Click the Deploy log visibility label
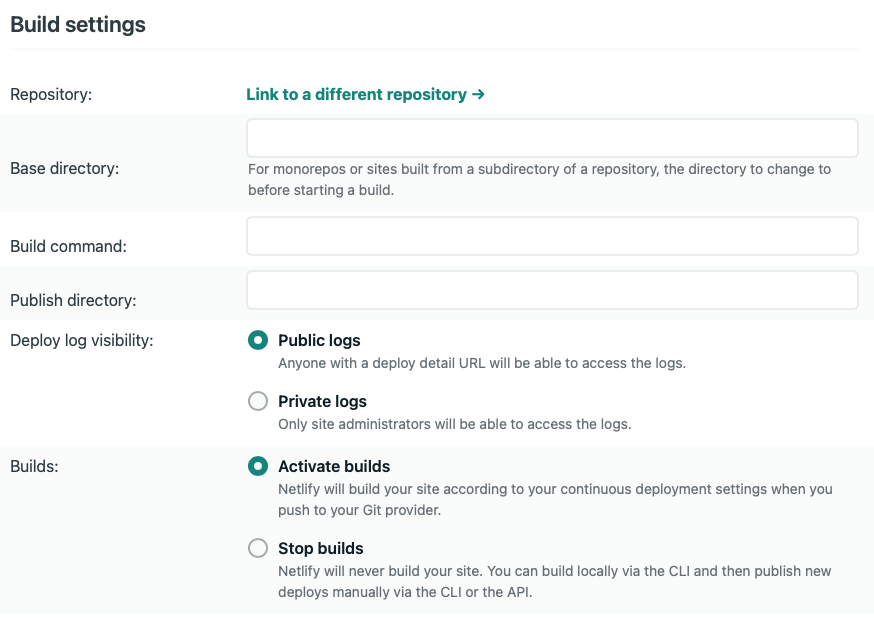Viewport: 874px width, 630px height. (82, 341)
